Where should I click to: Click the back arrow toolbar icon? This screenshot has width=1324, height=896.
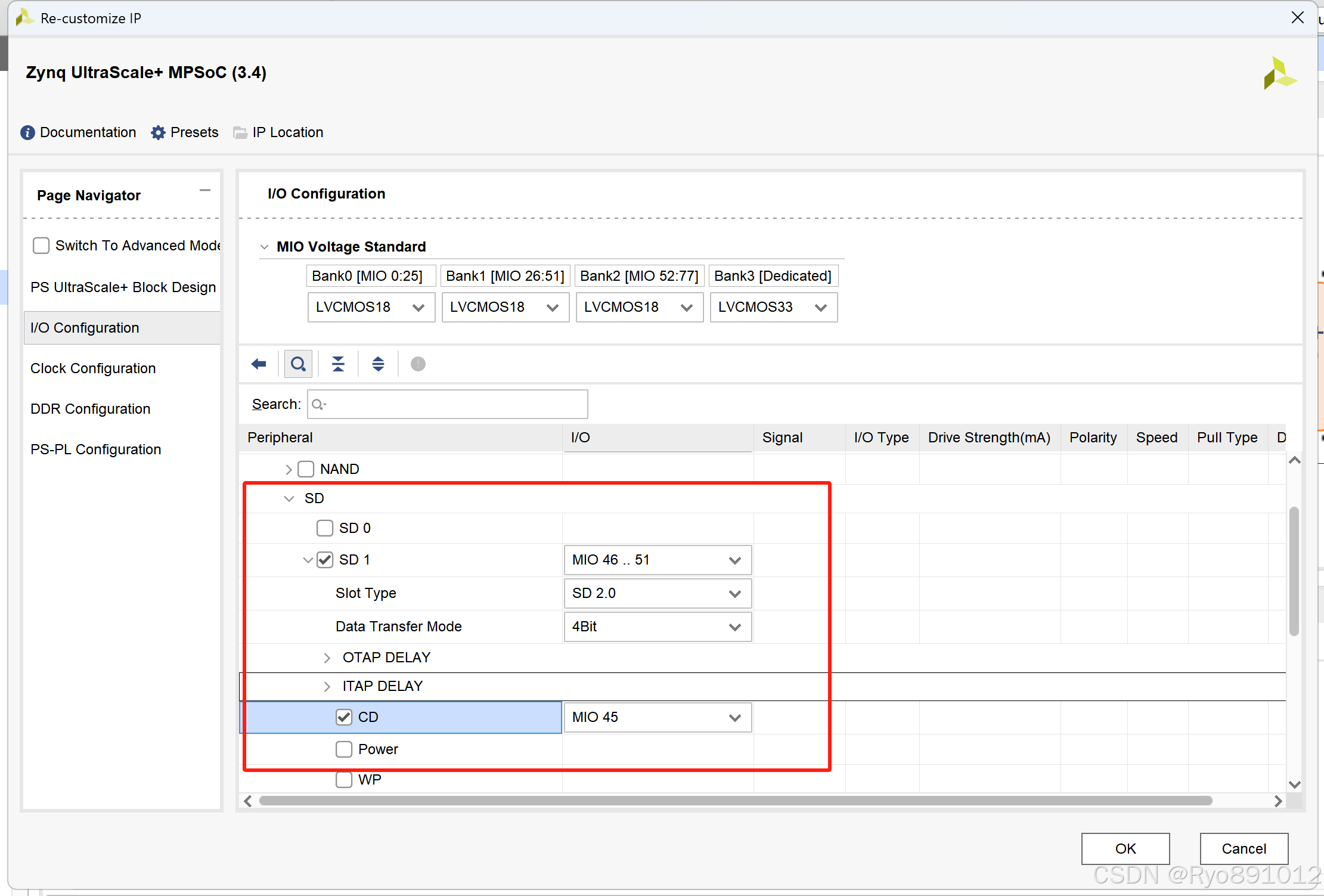pos(259,364)
